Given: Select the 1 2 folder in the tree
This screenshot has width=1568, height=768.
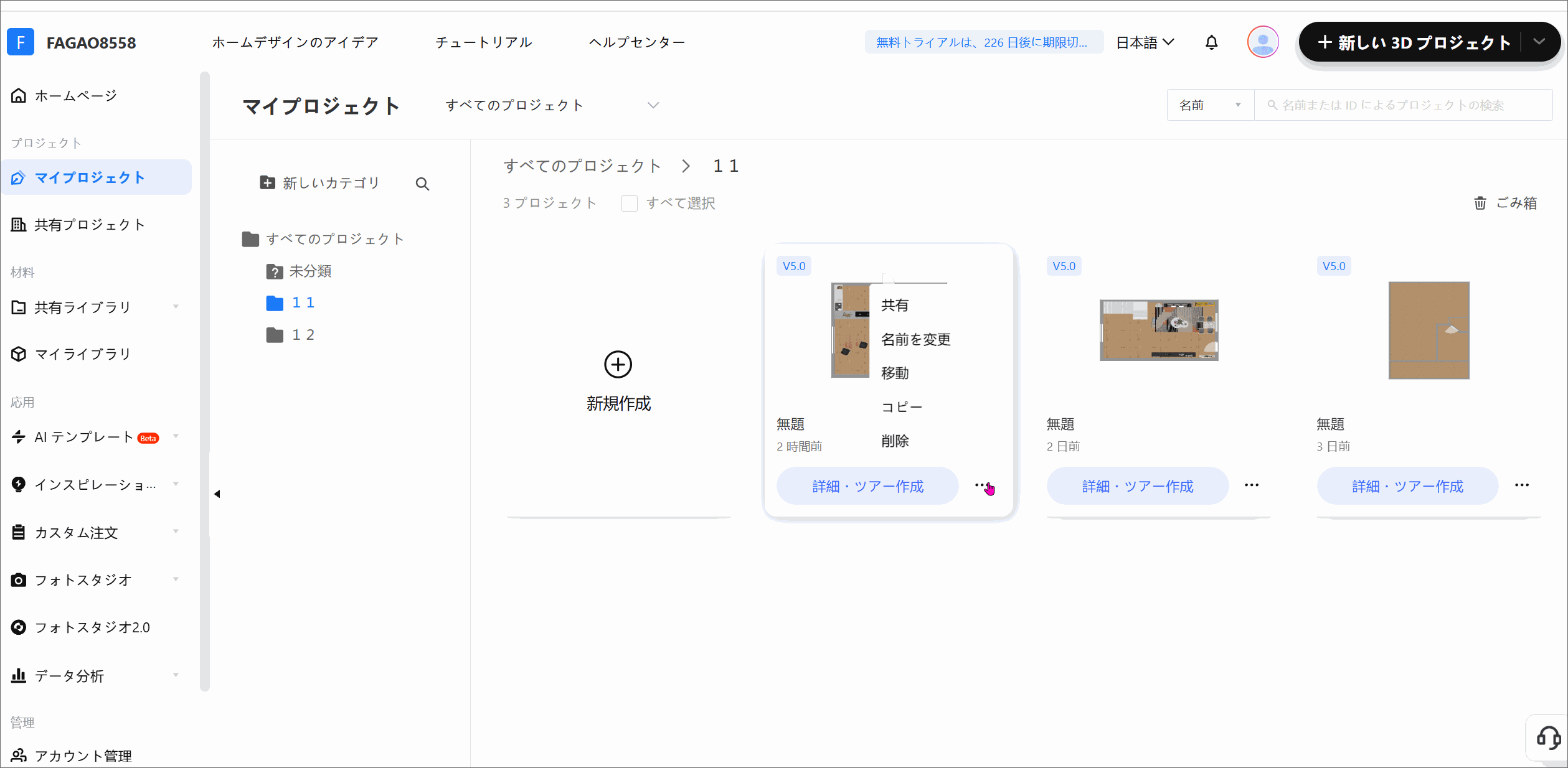Looking at the screenshot, I should [291, 335].
